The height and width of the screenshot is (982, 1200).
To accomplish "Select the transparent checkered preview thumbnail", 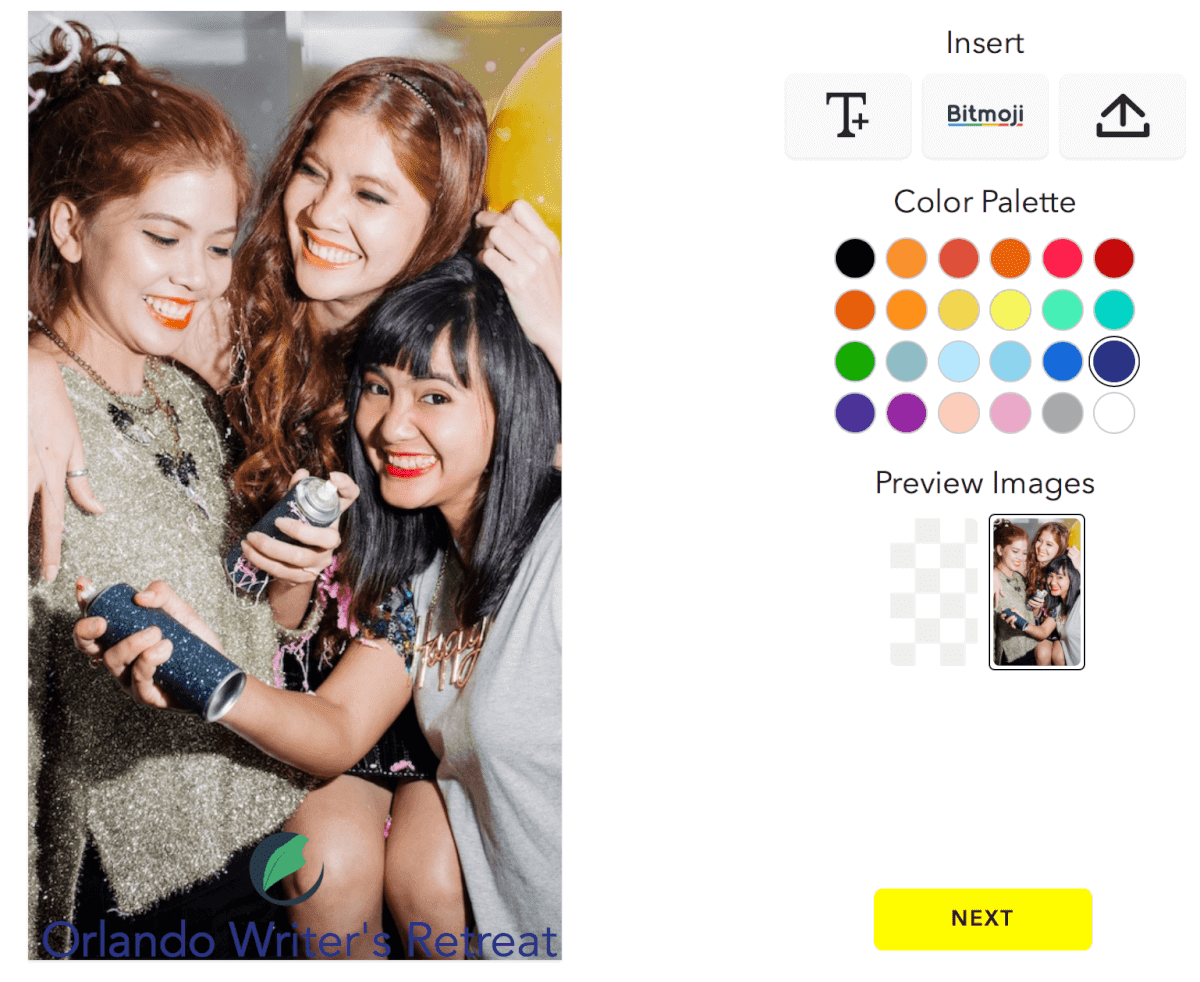I will click(934, 591).
